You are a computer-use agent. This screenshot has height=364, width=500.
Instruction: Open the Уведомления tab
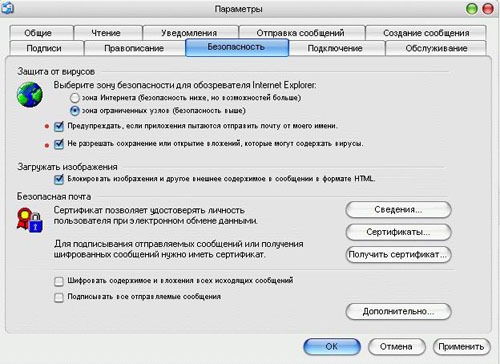coord(191,33)
